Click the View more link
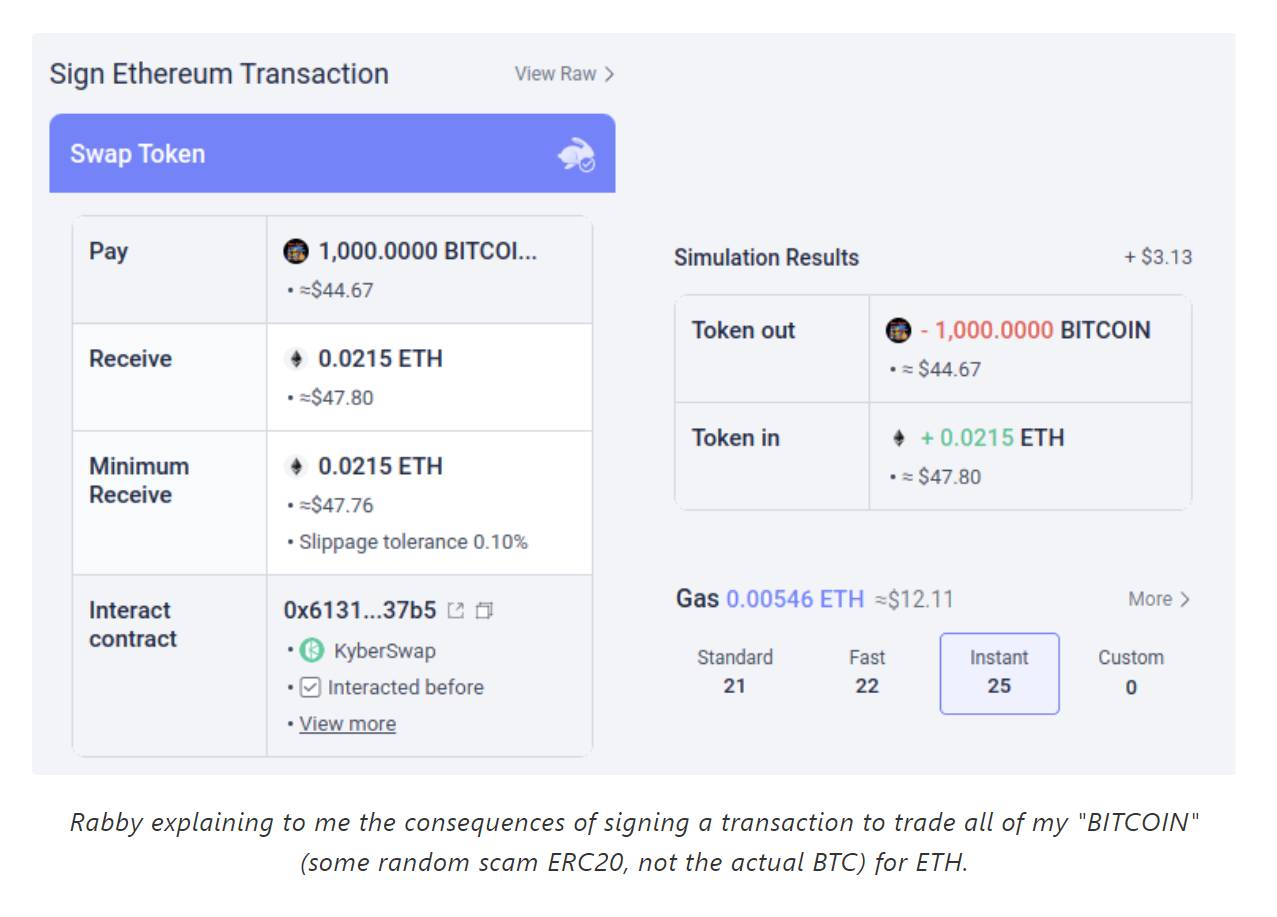This screenshot has width=1277, height=917. (347, 724)
